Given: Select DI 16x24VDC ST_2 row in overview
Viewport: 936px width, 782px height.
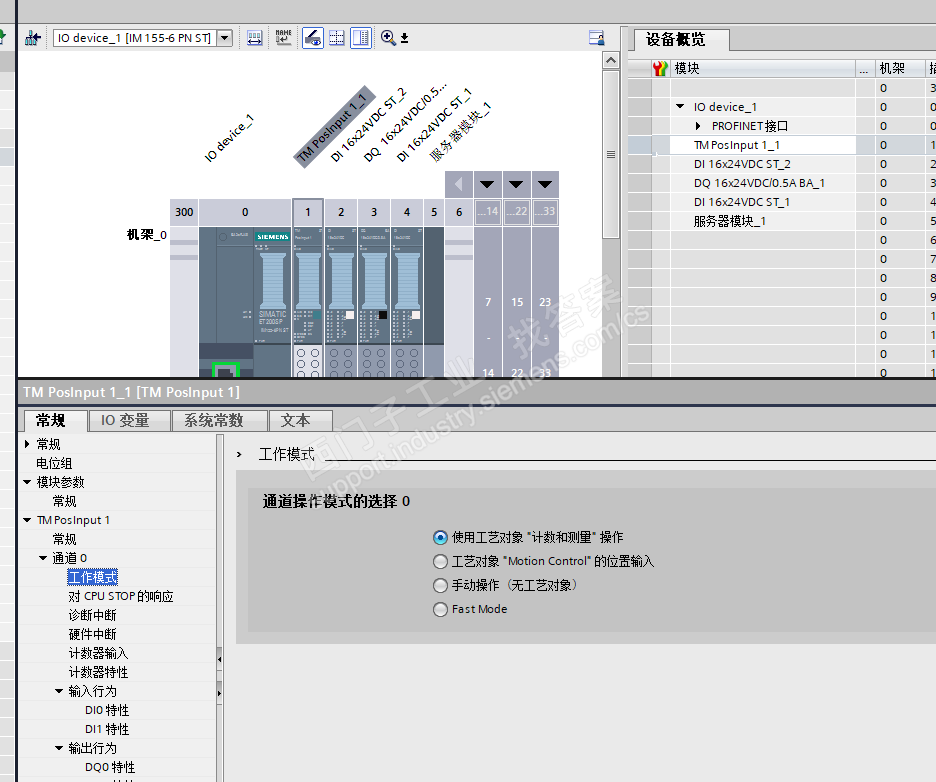Looking at the screenshot, I should pyautogui.click(x=763, y=164).
